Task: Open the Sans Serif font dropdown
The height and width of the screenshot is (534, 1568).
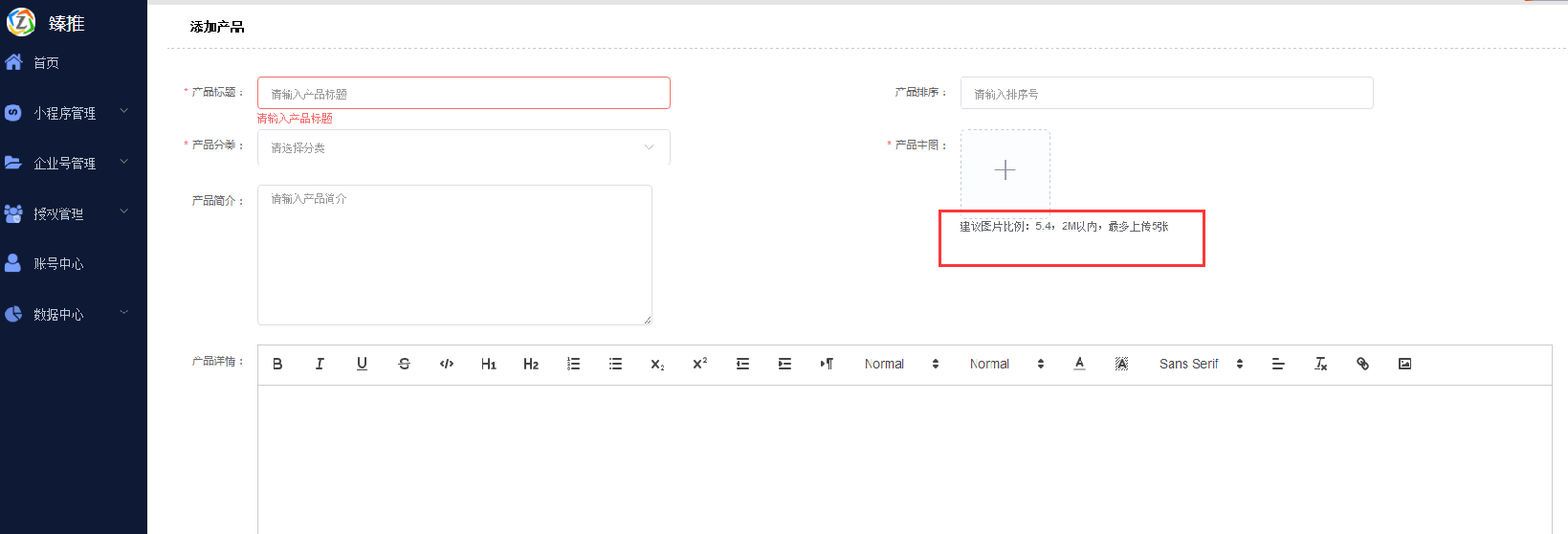Action: coord(1200,364)
